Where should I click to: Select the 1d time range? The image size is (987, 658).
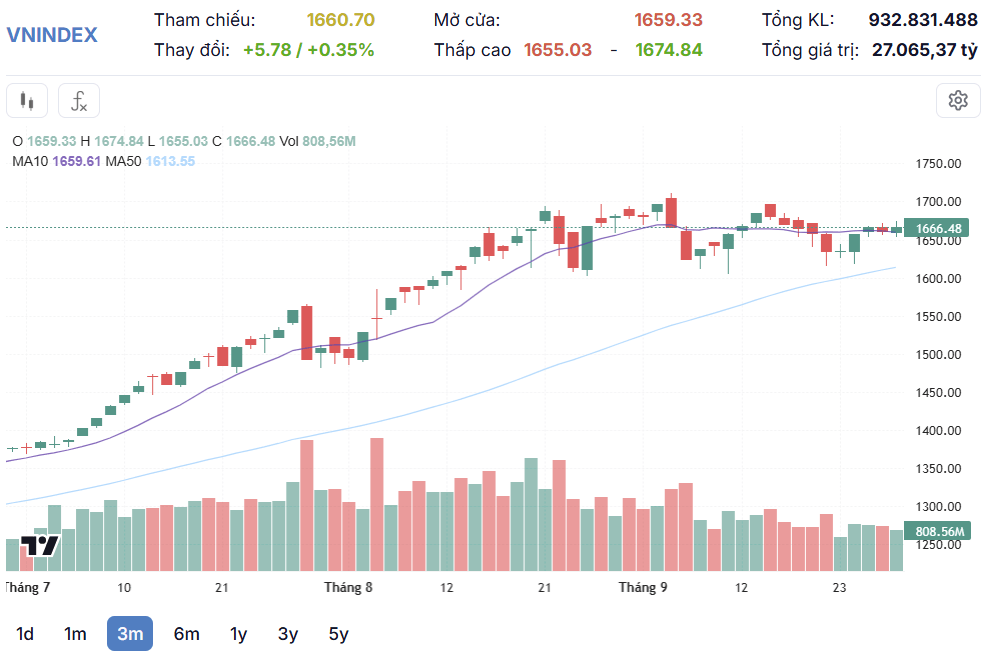click(x=25, y=633)
